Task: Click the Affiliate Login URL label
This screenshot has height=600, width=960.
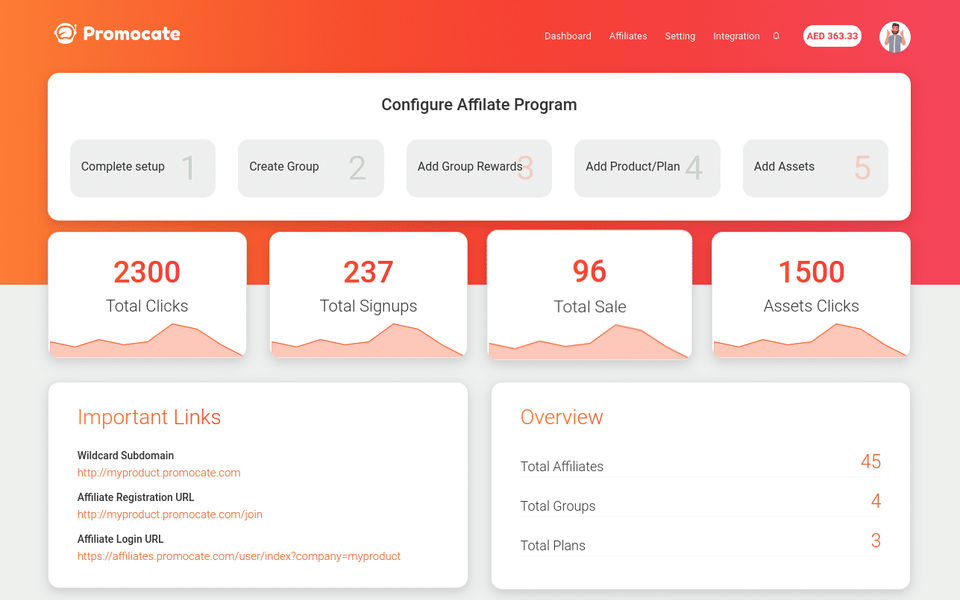Action: click(x=120, y=539)
